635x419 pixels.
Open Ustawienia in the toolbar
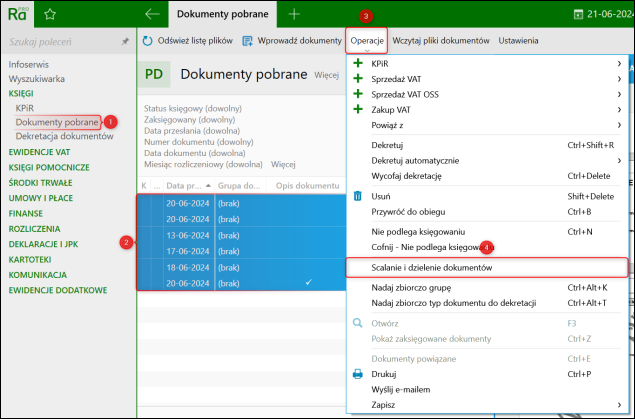[518, 40]
